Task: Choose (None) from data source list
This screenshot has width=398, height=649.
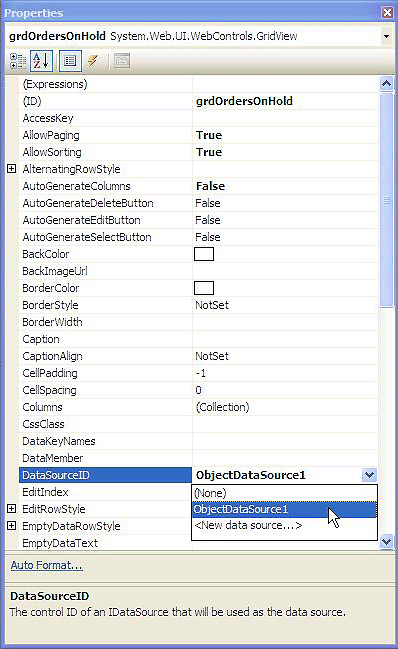Action: 284,493
